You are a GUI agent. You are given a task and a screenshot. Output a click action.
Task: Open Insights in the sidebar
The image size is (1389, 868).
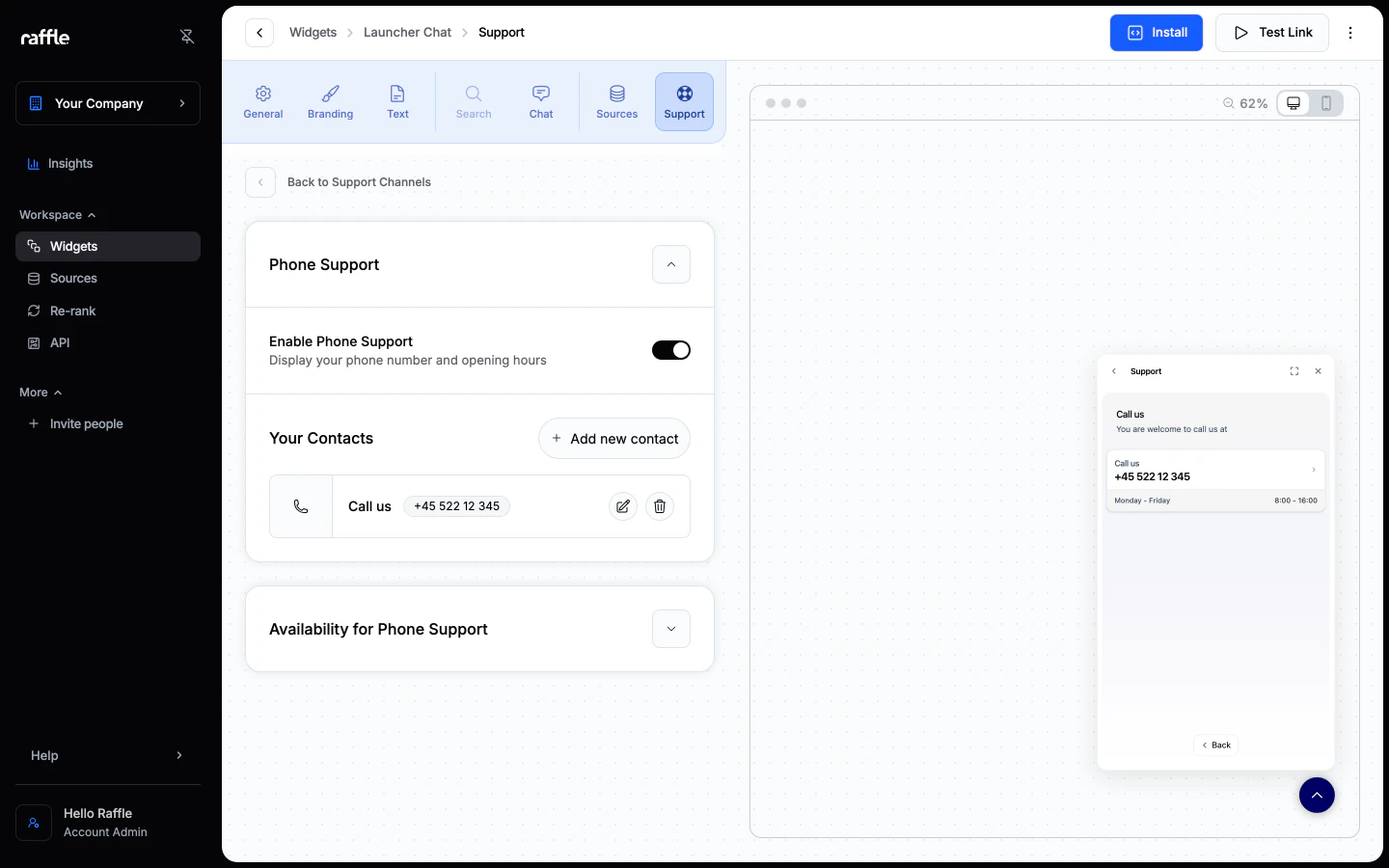[108, 164]
